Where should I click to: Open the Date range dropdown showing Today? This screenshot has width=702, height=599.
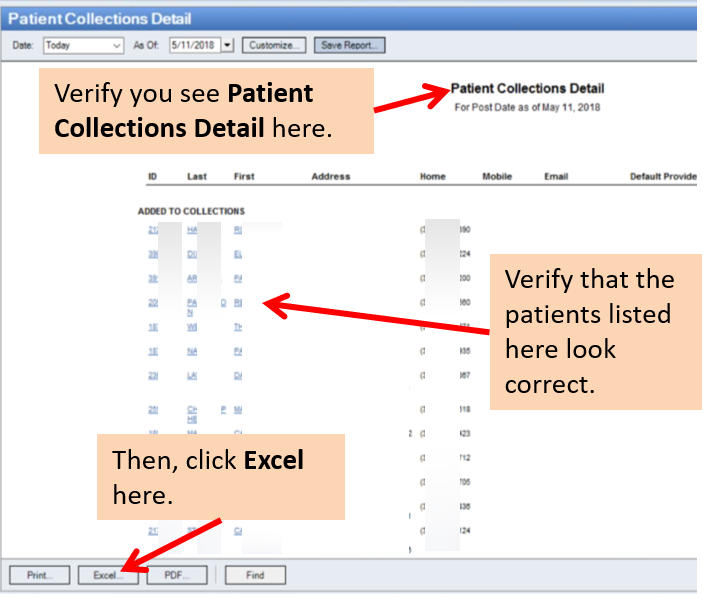[82, 45]
